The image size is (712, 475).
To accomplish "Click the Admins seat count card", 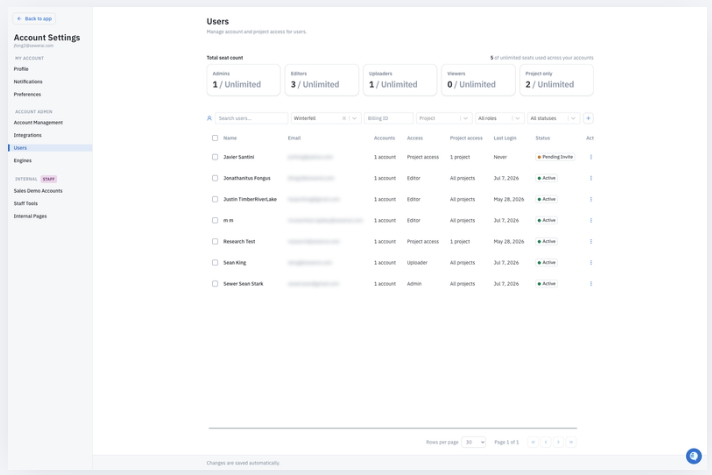I will [x=243, y=80].
